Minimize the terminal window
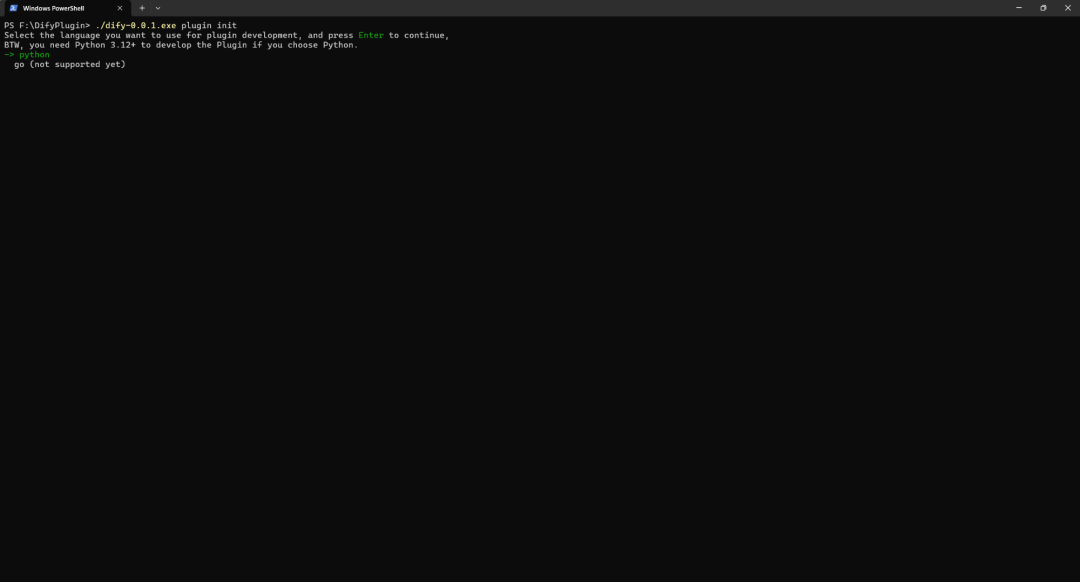The height and width of the screenshot is (582, 1080). [x=1019, y=8]
